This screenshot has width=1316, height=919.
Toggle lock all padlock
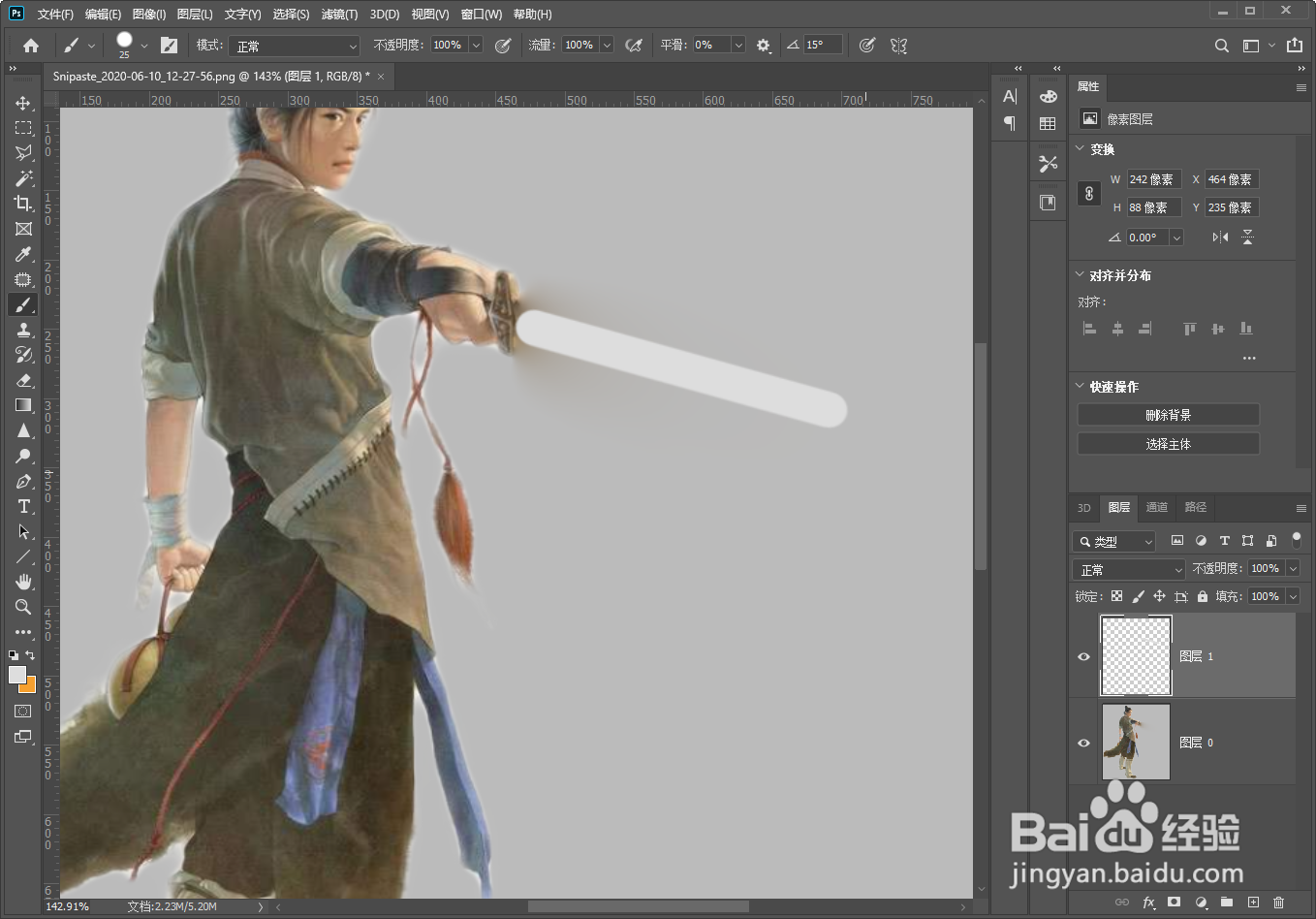click(1203, 596)
